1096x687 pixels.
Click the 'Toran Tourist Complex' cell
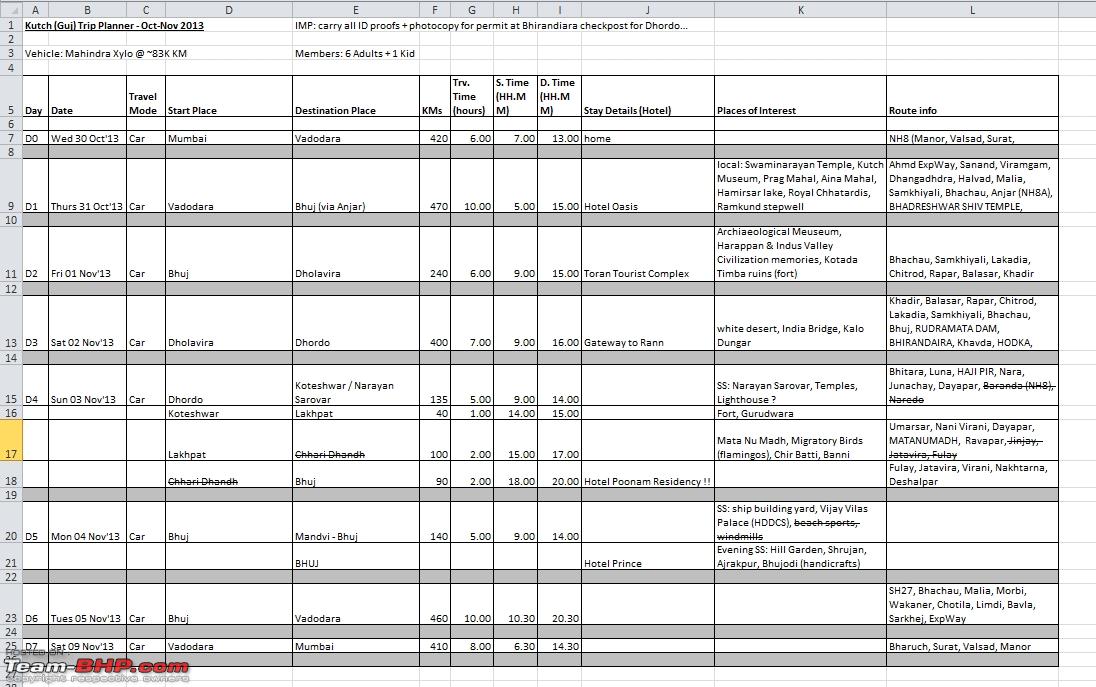pyautogui.click(x=647, y=254)
